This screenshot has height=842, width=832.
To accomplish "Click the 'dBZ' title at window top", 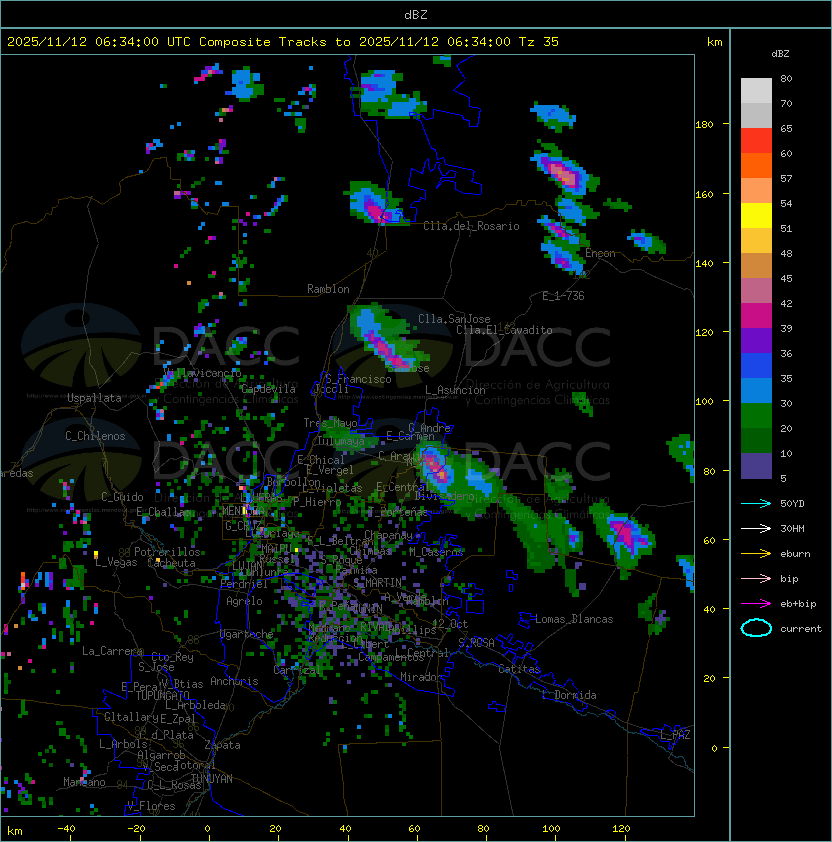I will click(416, 14).
